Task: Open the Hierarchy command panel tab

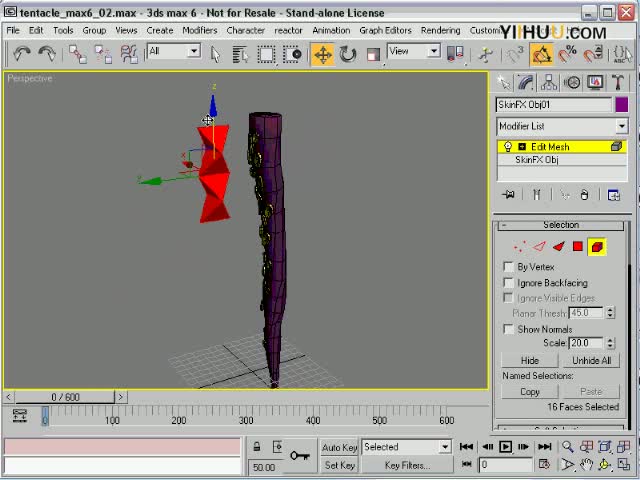Action: pyautogui.click(x=549, y=83)
